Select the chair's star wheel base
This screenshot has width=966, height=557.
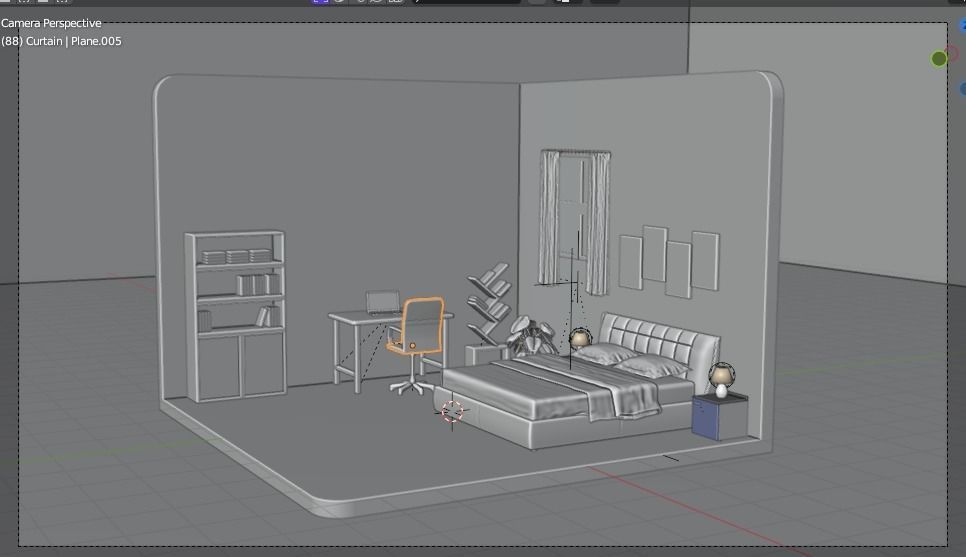pyautogui.click(x=412, y=388)
